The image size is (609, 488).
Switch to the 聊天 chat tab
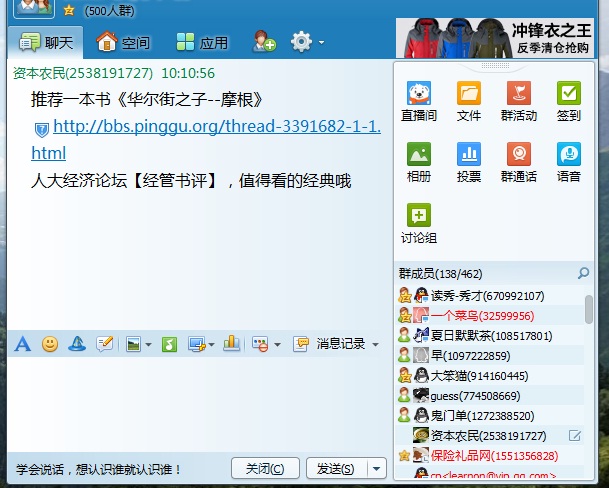[46, 42]
